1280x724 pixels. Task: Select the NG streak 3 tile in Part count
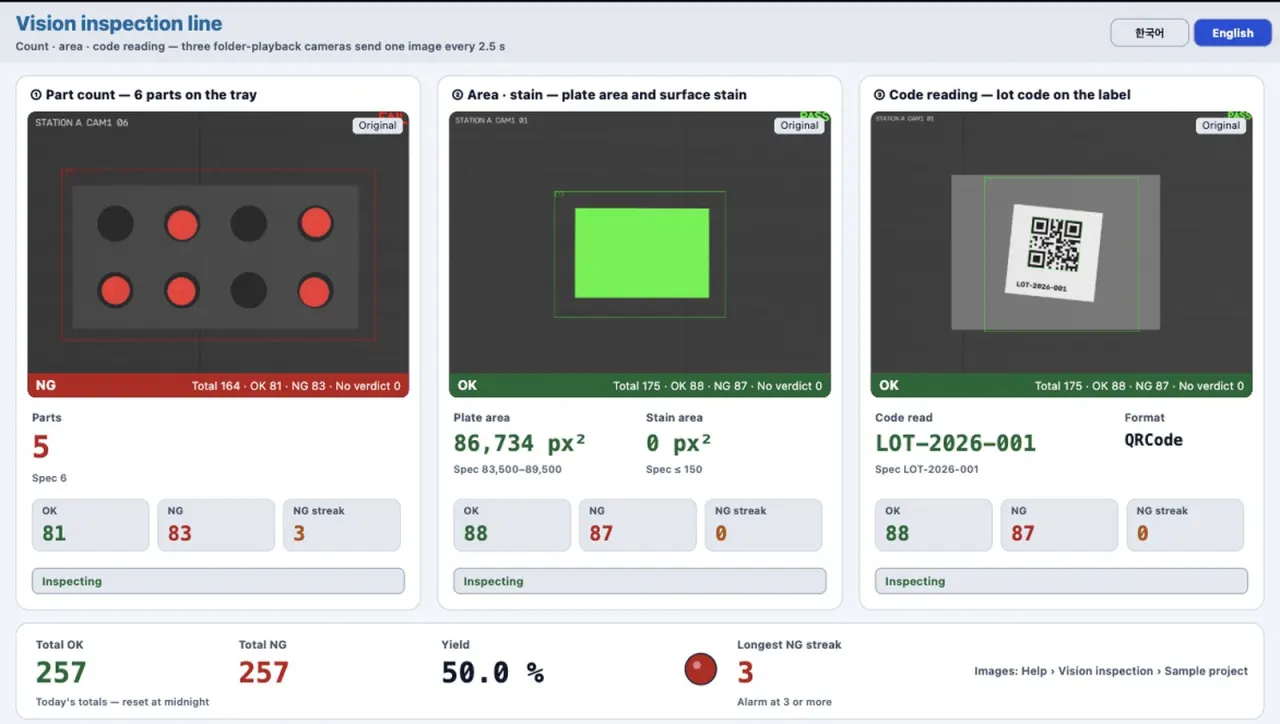[342, 525]
